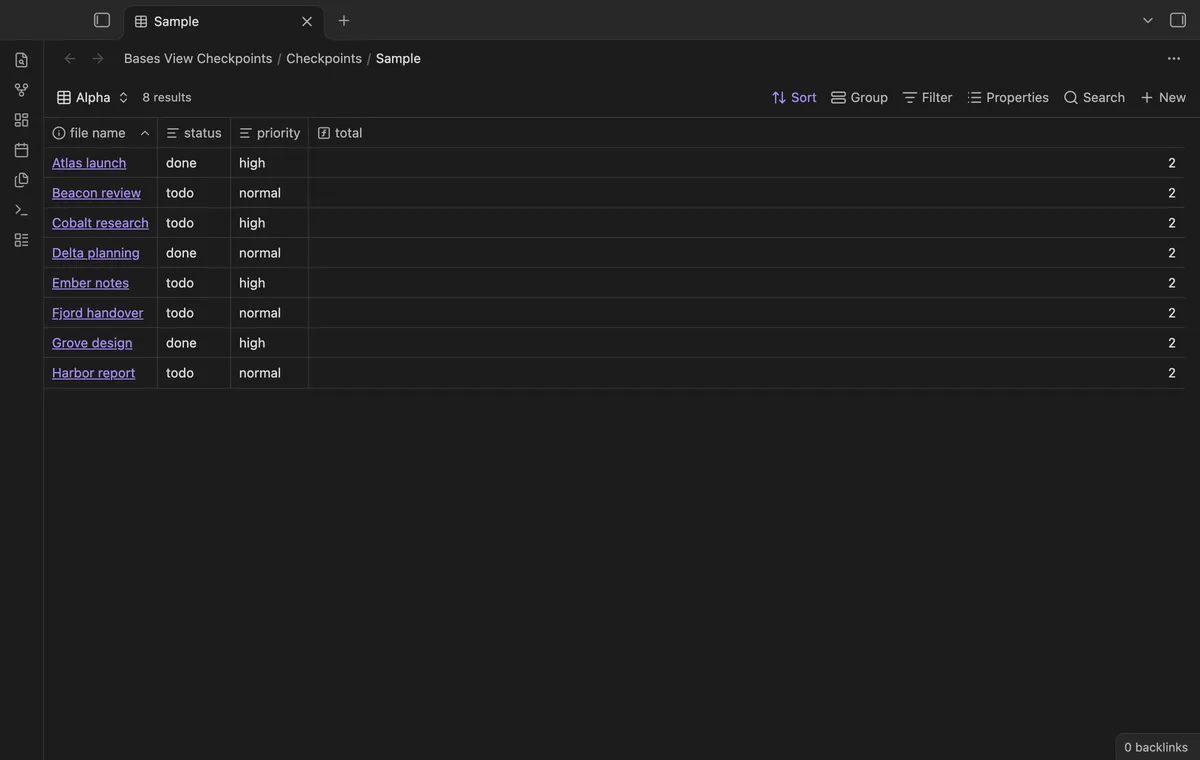Screen dimensions: 1200x760
Task: Open templates icon in ribbon
Action: 21,180
